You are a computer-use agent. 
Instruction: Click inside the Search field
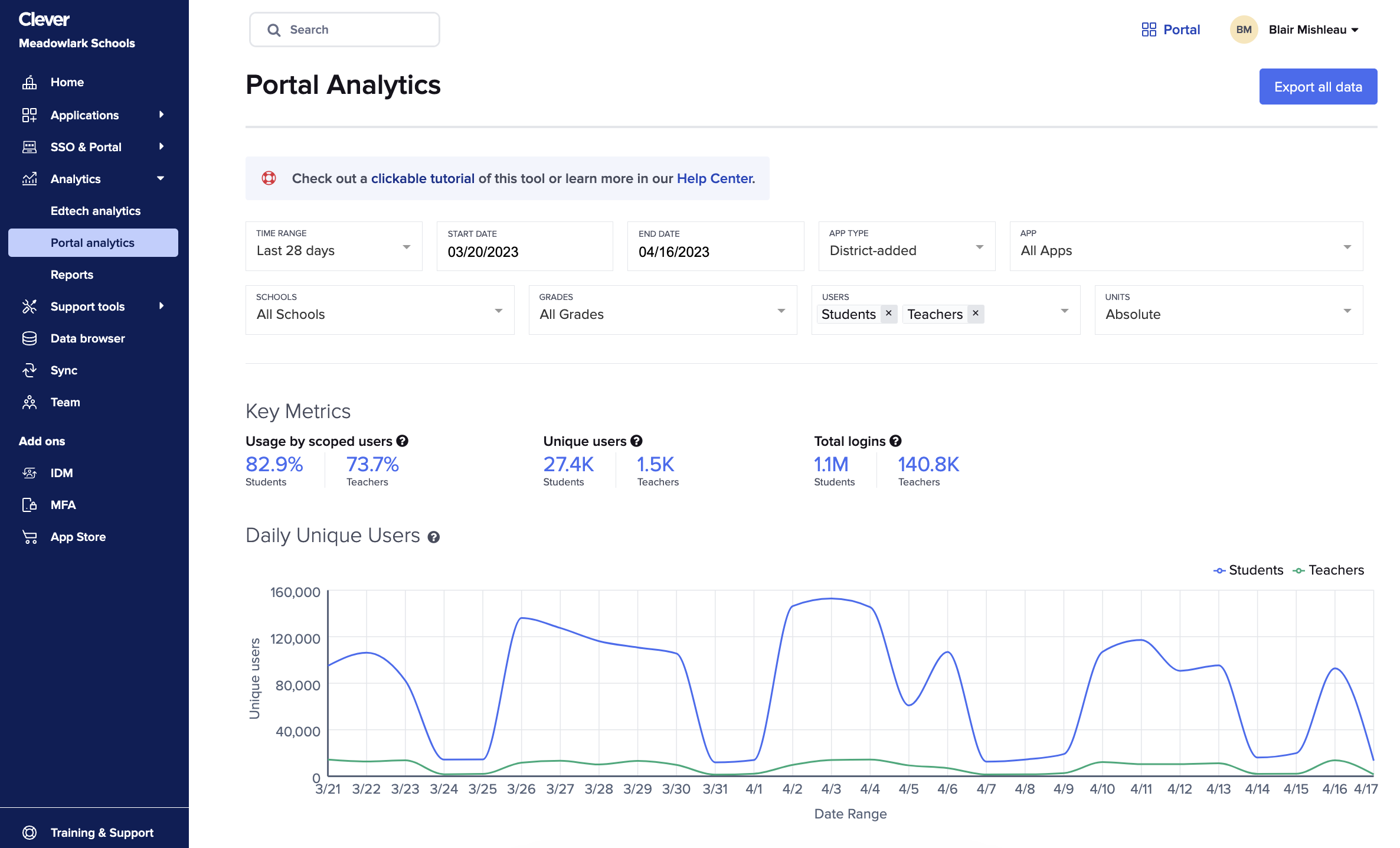[x=344, y=29]
